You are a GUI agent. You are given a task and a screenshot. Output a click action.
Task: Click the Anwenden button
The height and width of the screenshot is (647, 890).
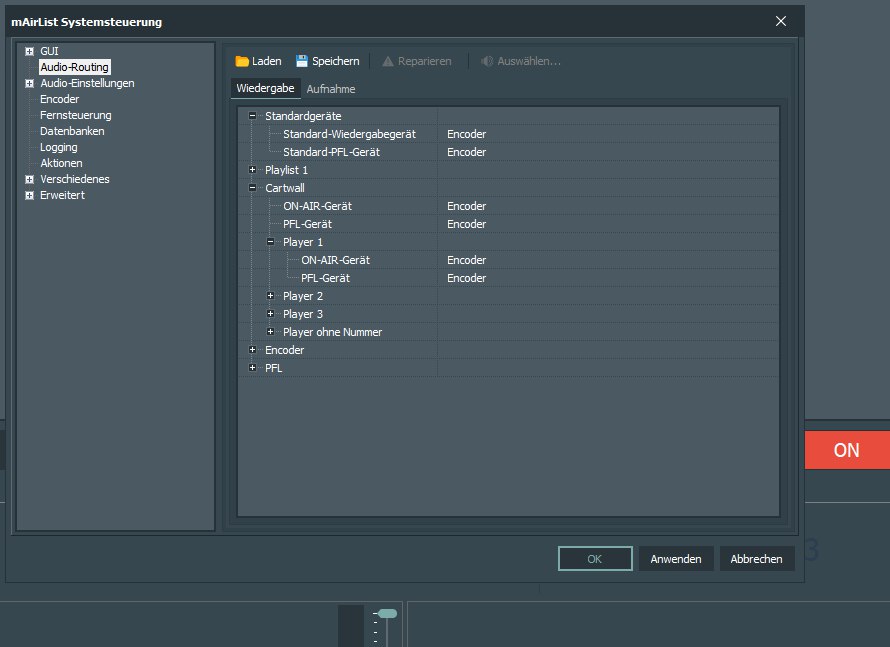tap(676, 559)
